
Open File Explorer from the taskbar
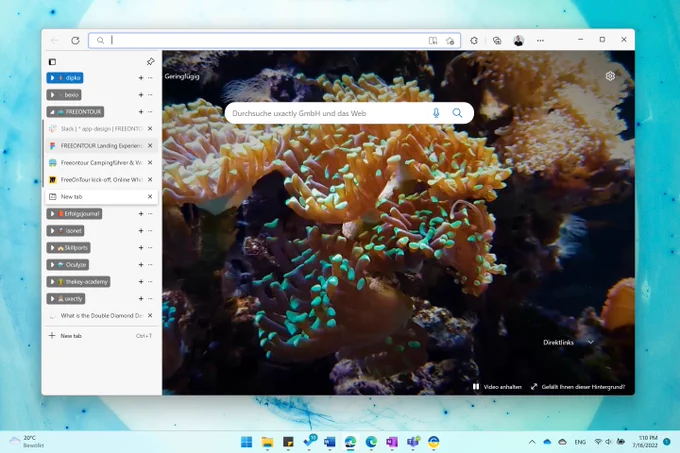point(267,442)
